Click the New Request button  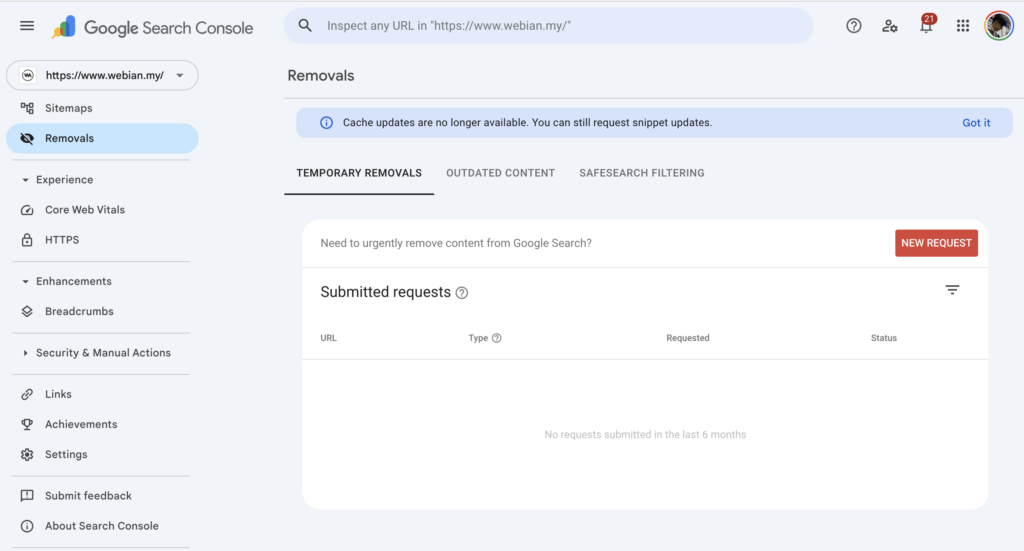(x=936, y=243)
